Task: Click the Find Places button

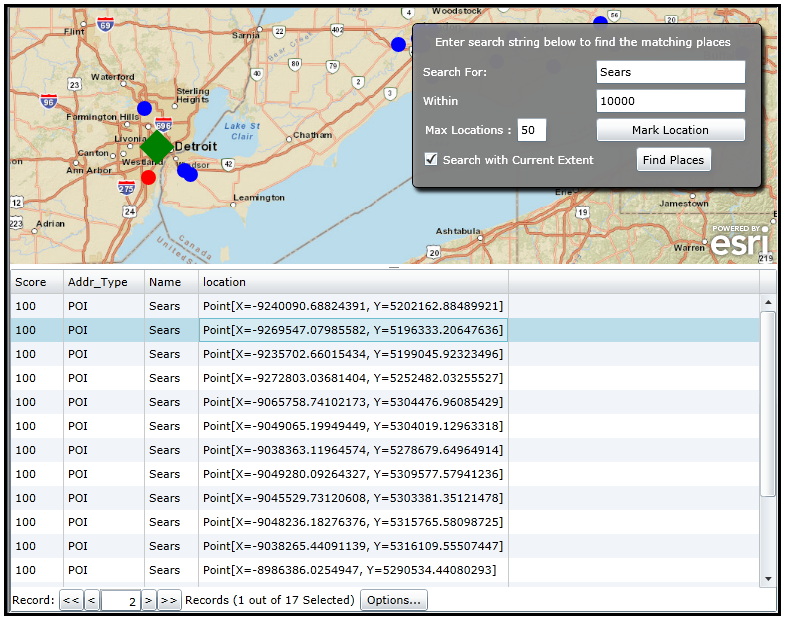Action: [673, 160]
